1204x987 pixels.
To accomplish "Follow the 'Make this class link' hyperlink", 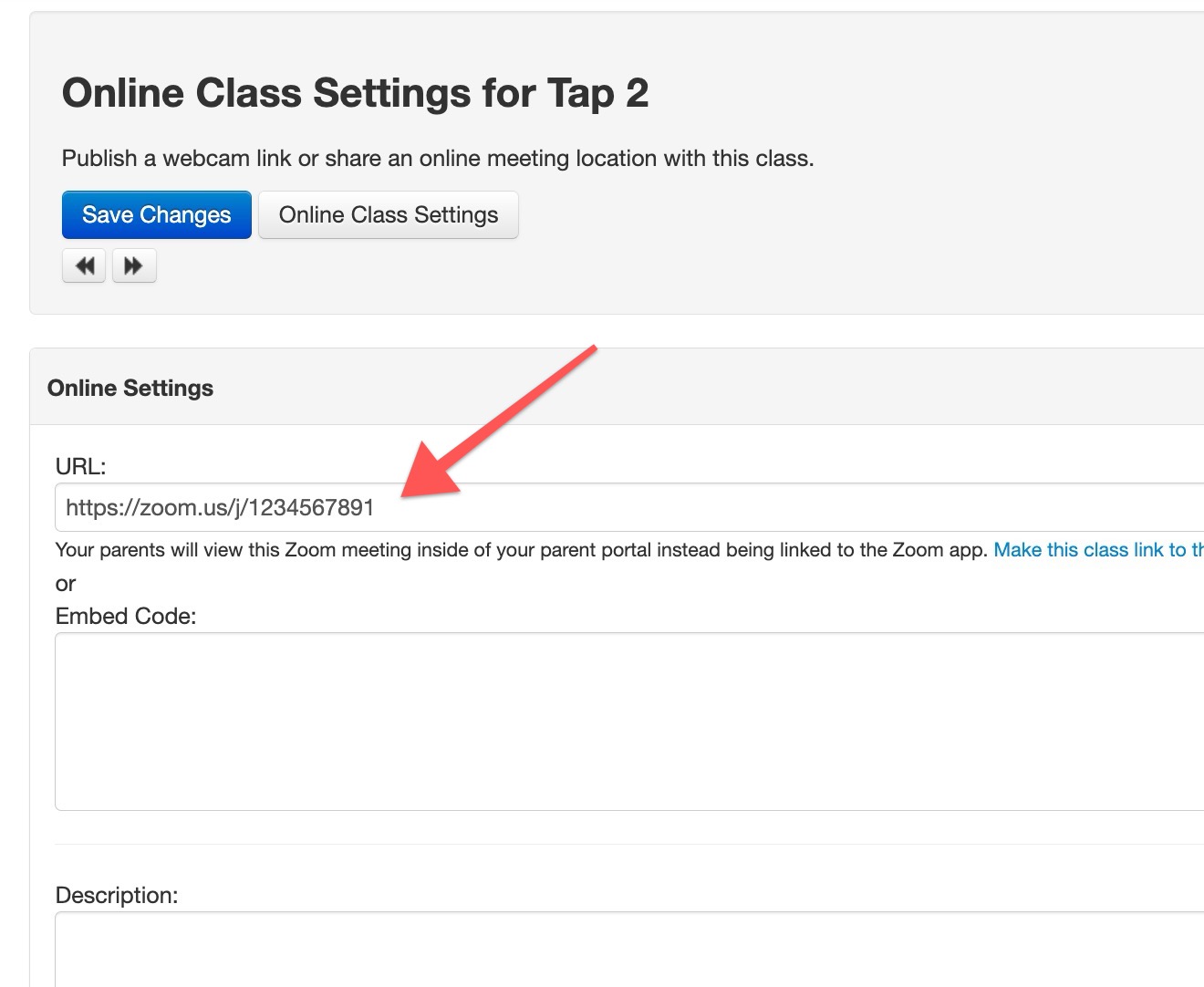I will coord(1098,550).
